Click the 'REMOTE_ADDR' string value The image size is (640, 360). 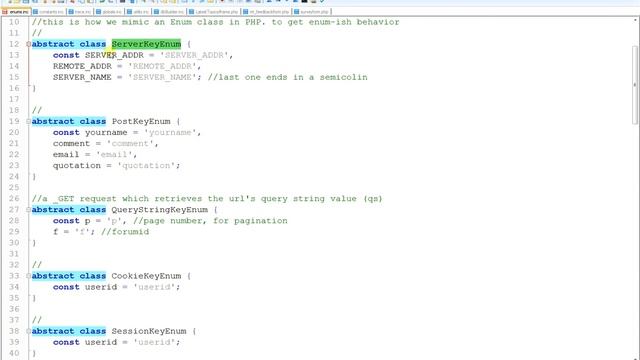coord(162,66)
